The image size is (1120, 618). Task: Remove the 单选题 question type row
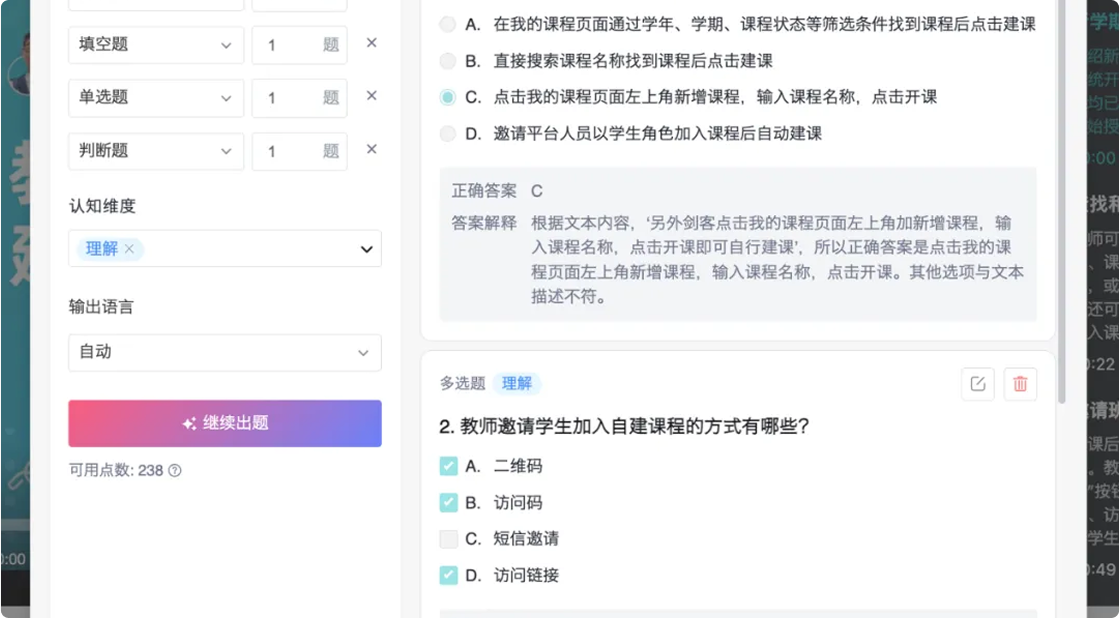click(371, 96)
